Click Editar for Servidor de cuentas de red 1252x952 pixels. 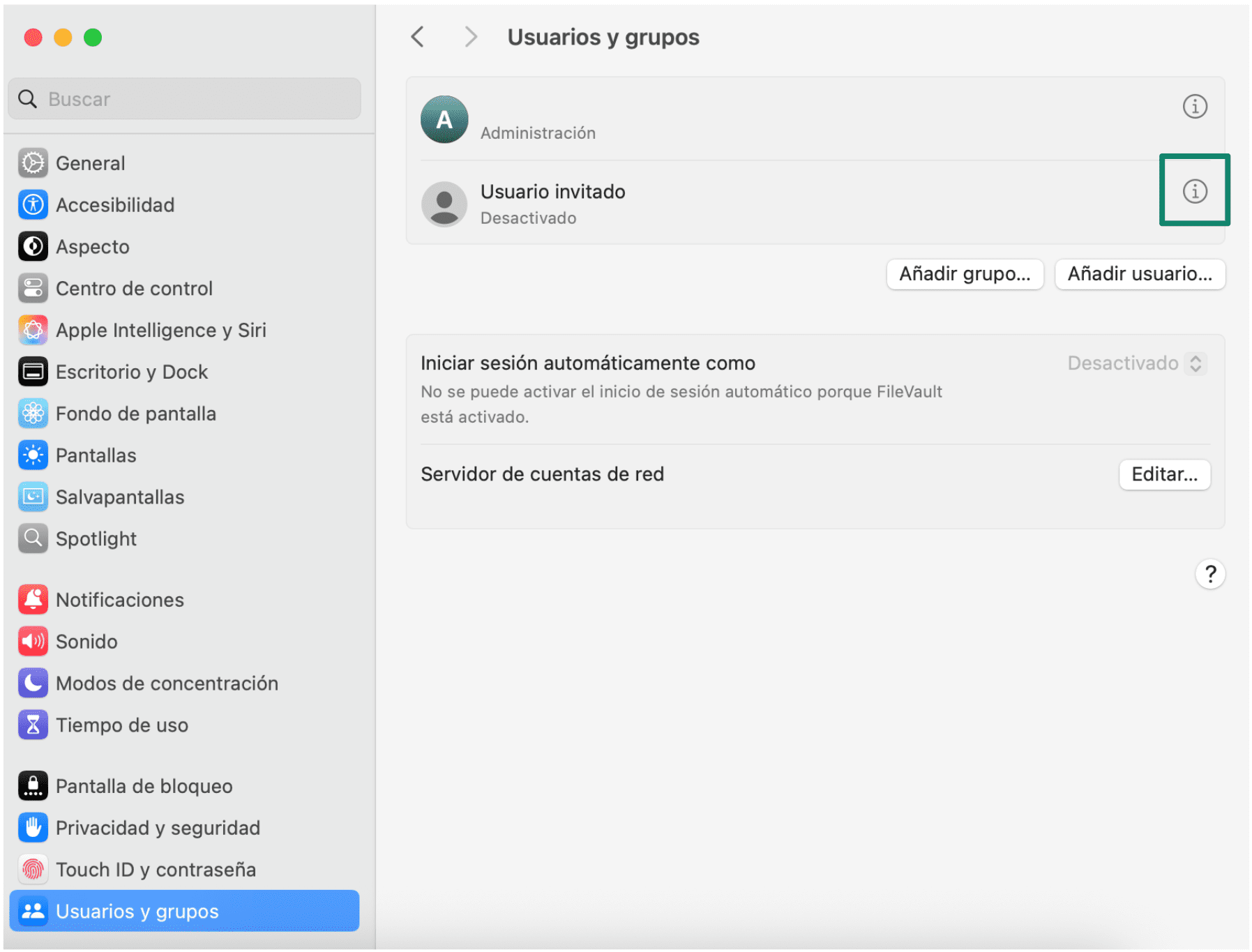(x=1164, y=474)
